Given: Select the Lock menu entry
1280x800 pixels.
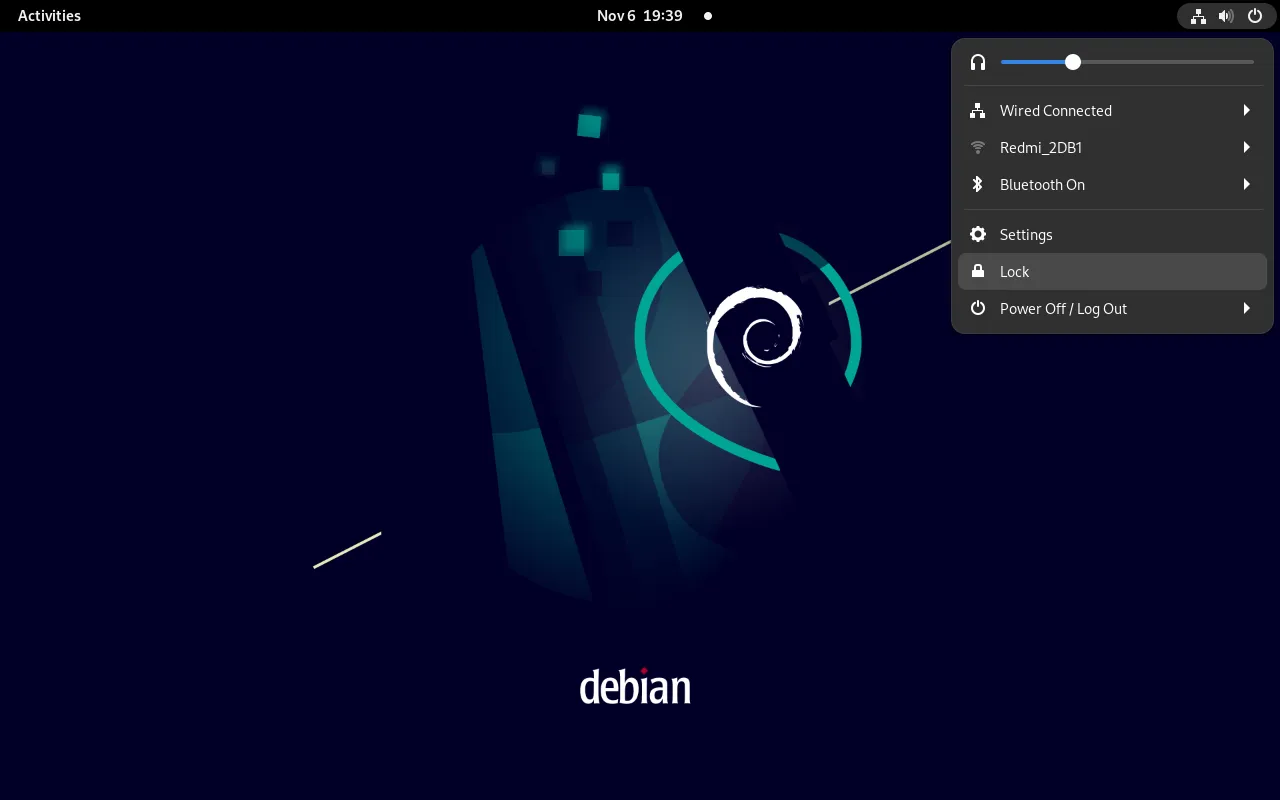Looking at the screenshot, I should pyautogui.click(x=1015, y=272).
